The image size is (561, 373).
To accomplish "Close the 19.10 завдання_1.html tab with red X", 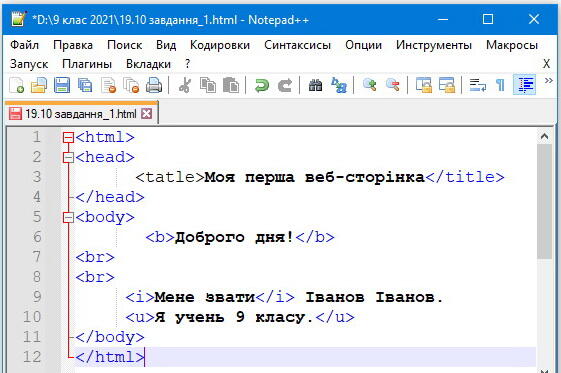I will (146, 114).
